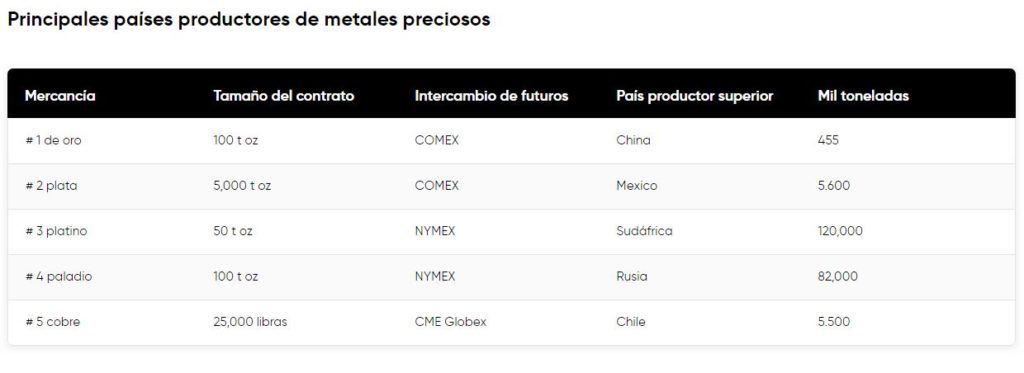
Task: Click the Chile country cell
Action: [x=631, y=321]
